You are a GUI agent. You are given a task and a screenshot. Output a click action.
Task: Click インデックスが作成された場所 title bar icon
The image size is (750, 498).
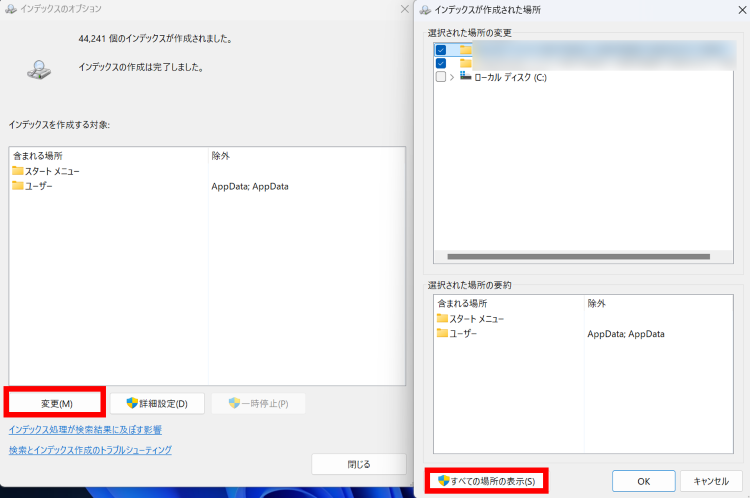[425, 10]
